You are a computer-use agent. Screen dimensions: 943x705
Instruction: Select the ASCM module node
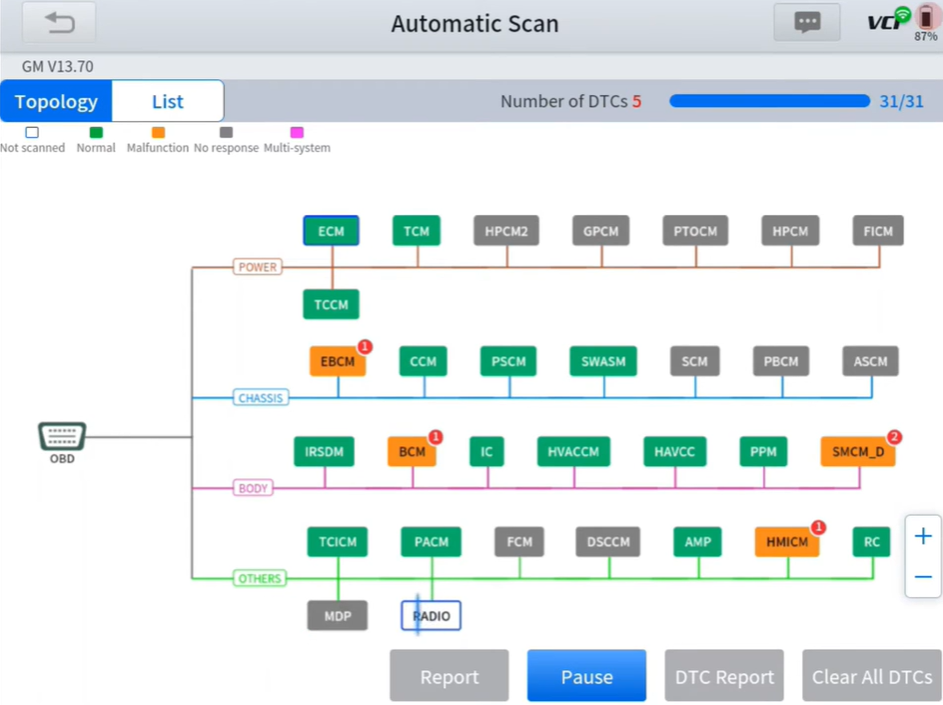[x=870, y=362]
